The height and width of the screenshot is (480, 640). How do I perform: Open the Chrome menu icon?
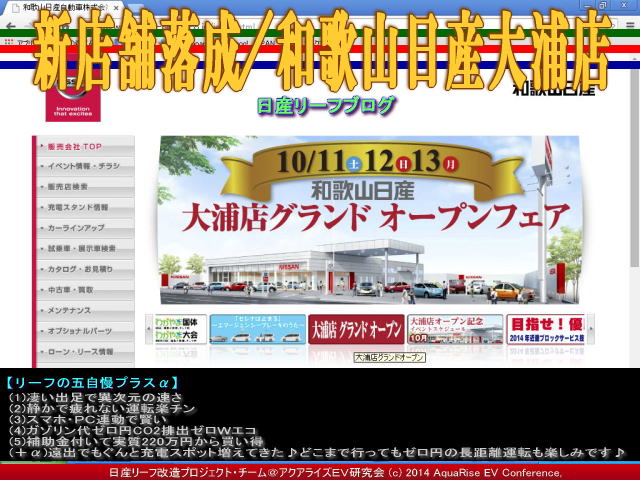click(630, 25)
